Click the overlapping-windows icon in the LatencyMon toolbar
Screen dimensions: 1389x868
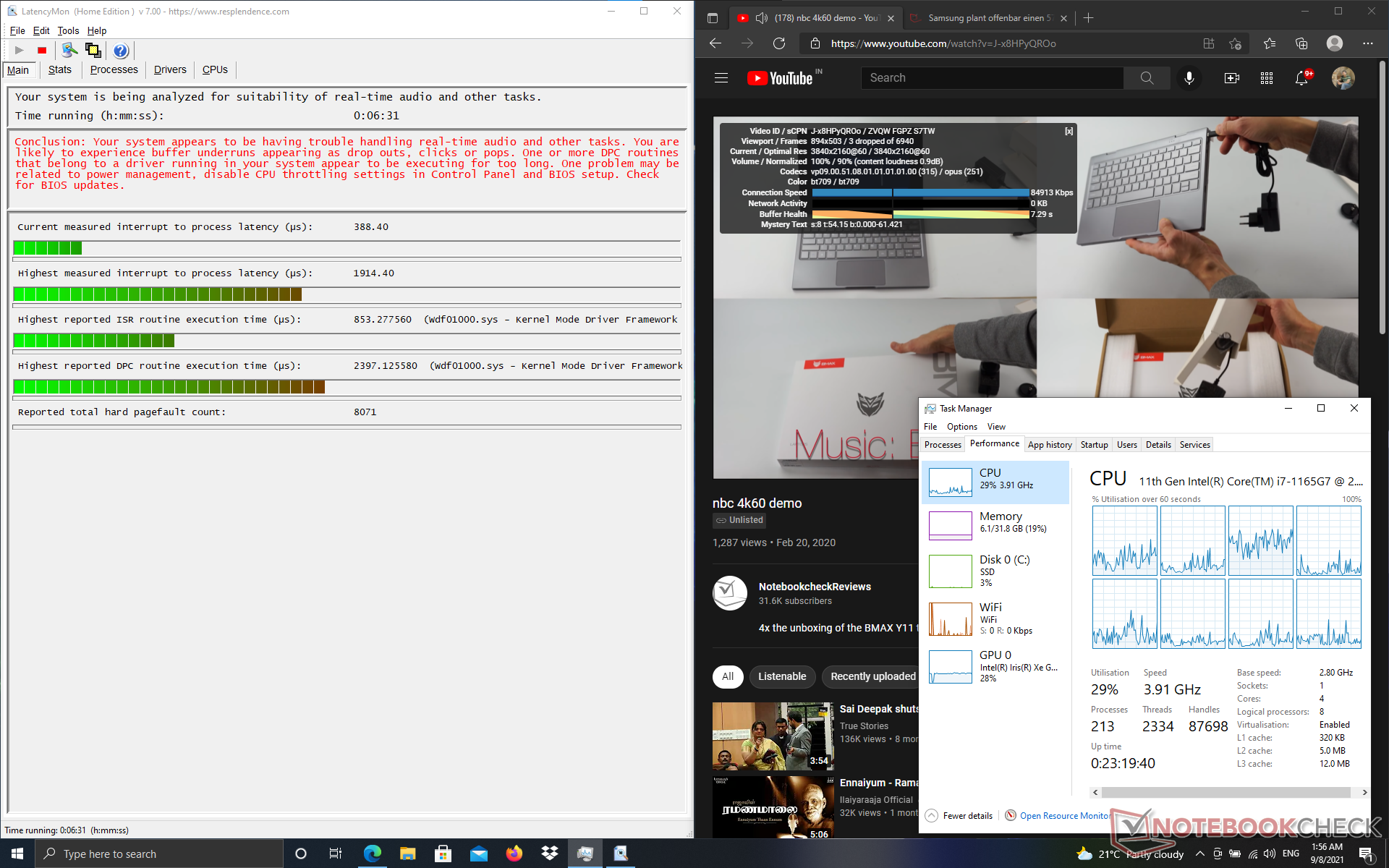[93, 50]
